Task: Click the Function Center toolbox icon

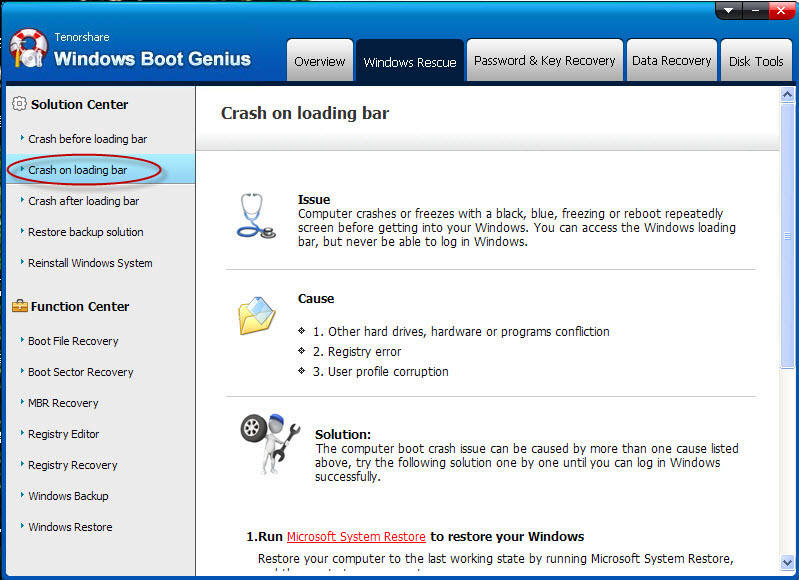Action: coord(19,306)
